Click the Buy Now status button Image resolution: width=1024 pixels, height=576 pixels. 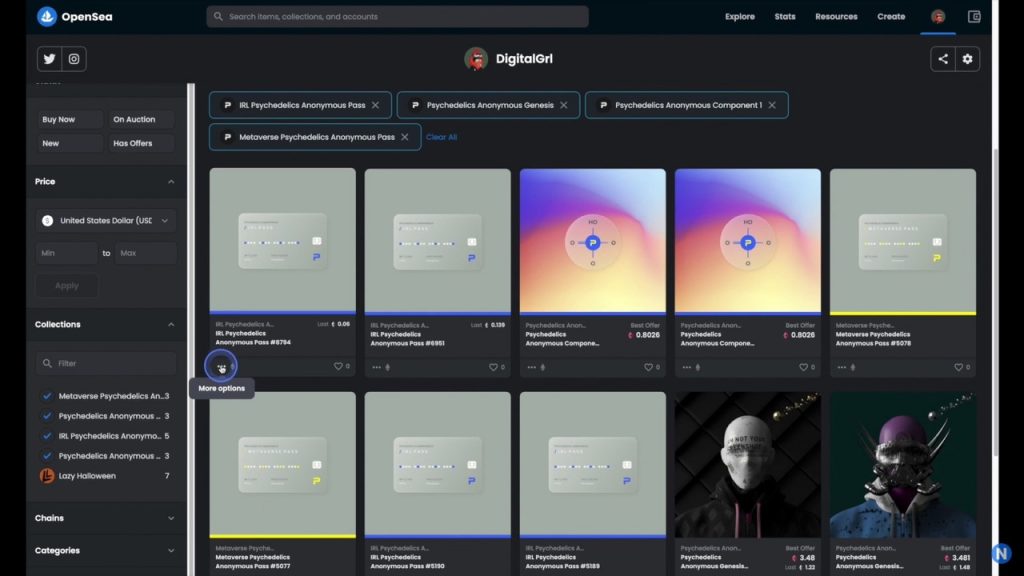pos(69,119)
